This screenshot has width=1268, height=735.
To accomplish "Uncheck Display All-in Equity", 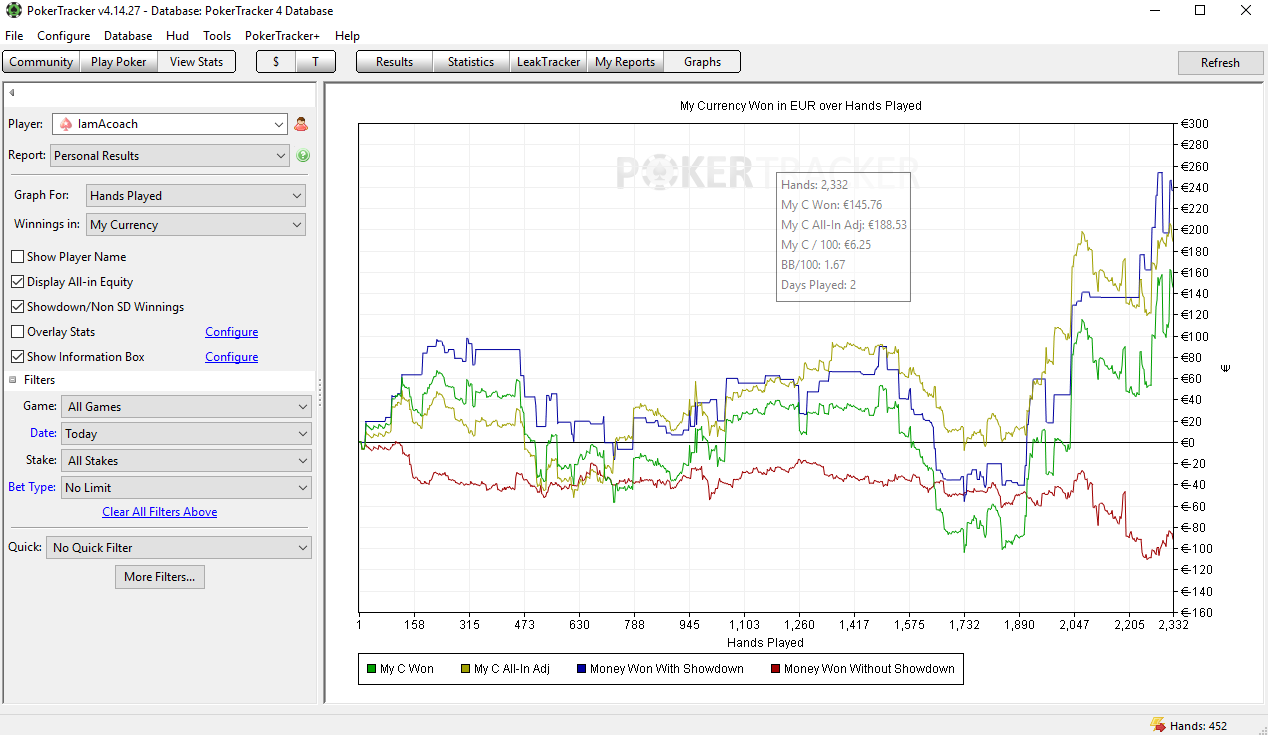I will [x=18, y=282].
